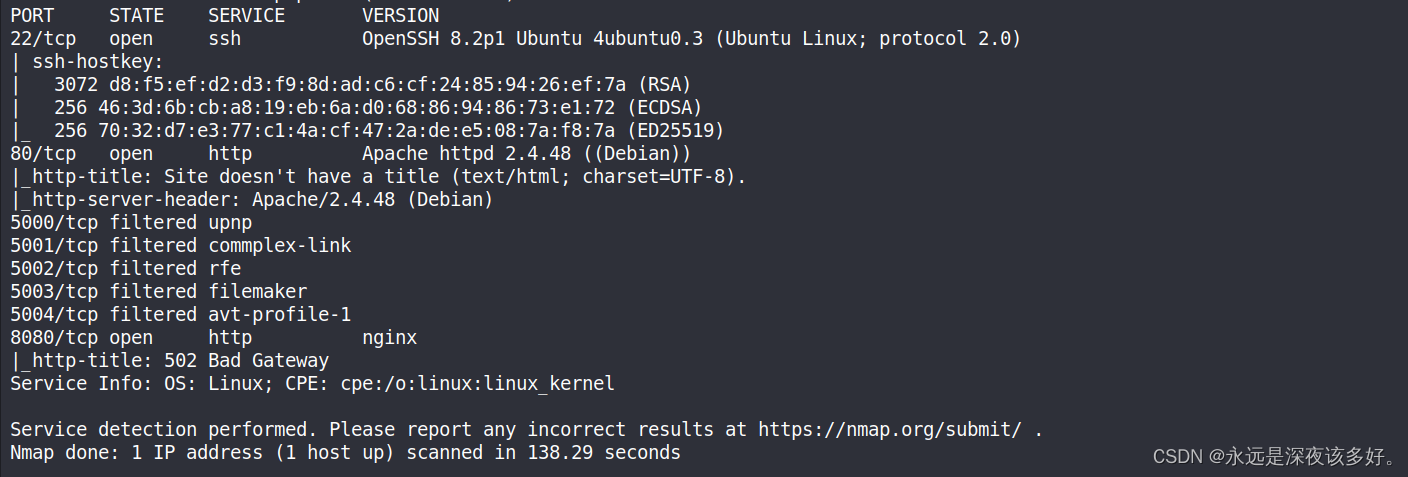
Task: Click the nginx version on port 8080
Action: pyautogui.click(x=389, y=337)
